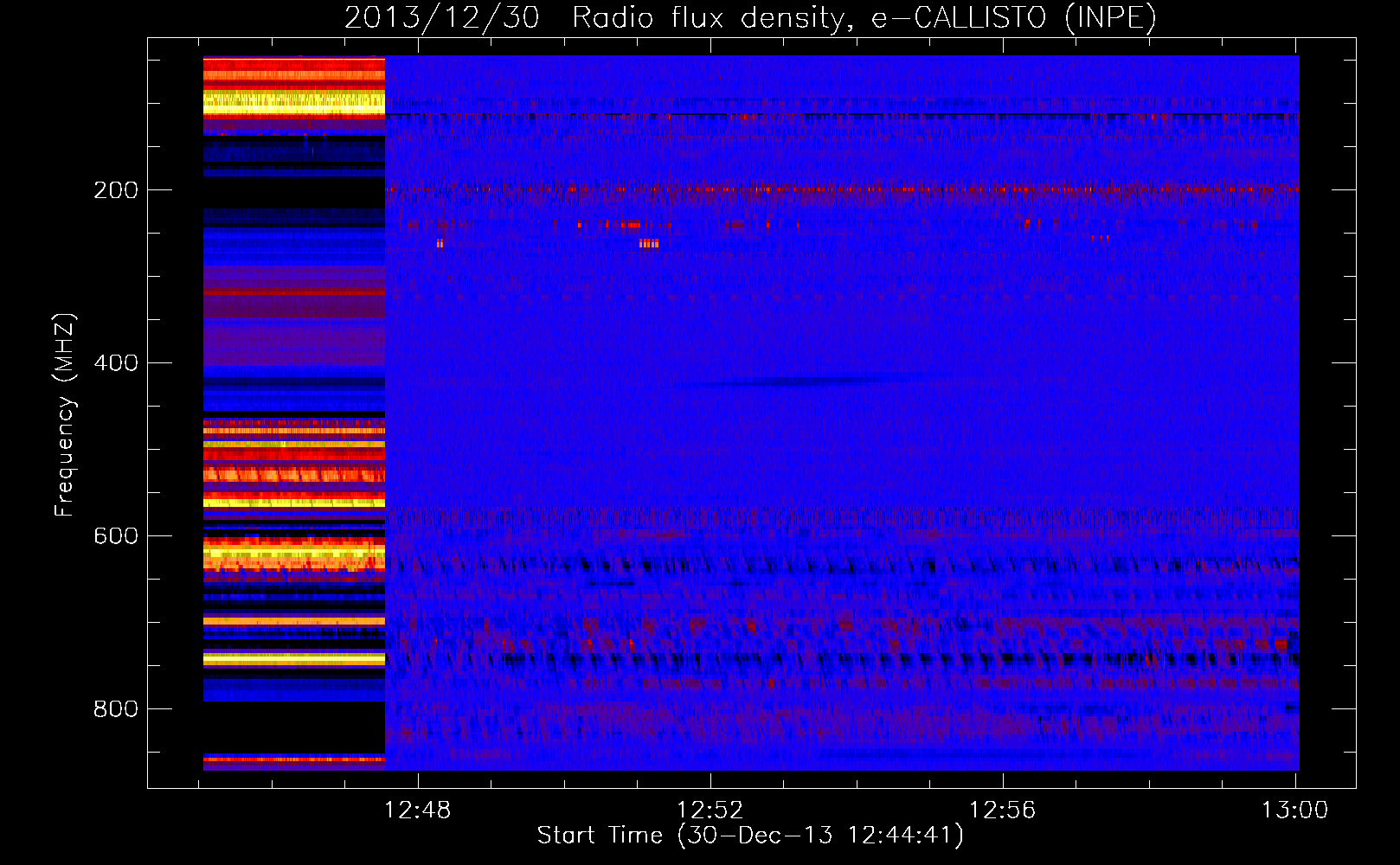This screenshot has height=865, width=1400.
Task: Click the 13:00 time tick label
Action: click(x=1295, y=811)
